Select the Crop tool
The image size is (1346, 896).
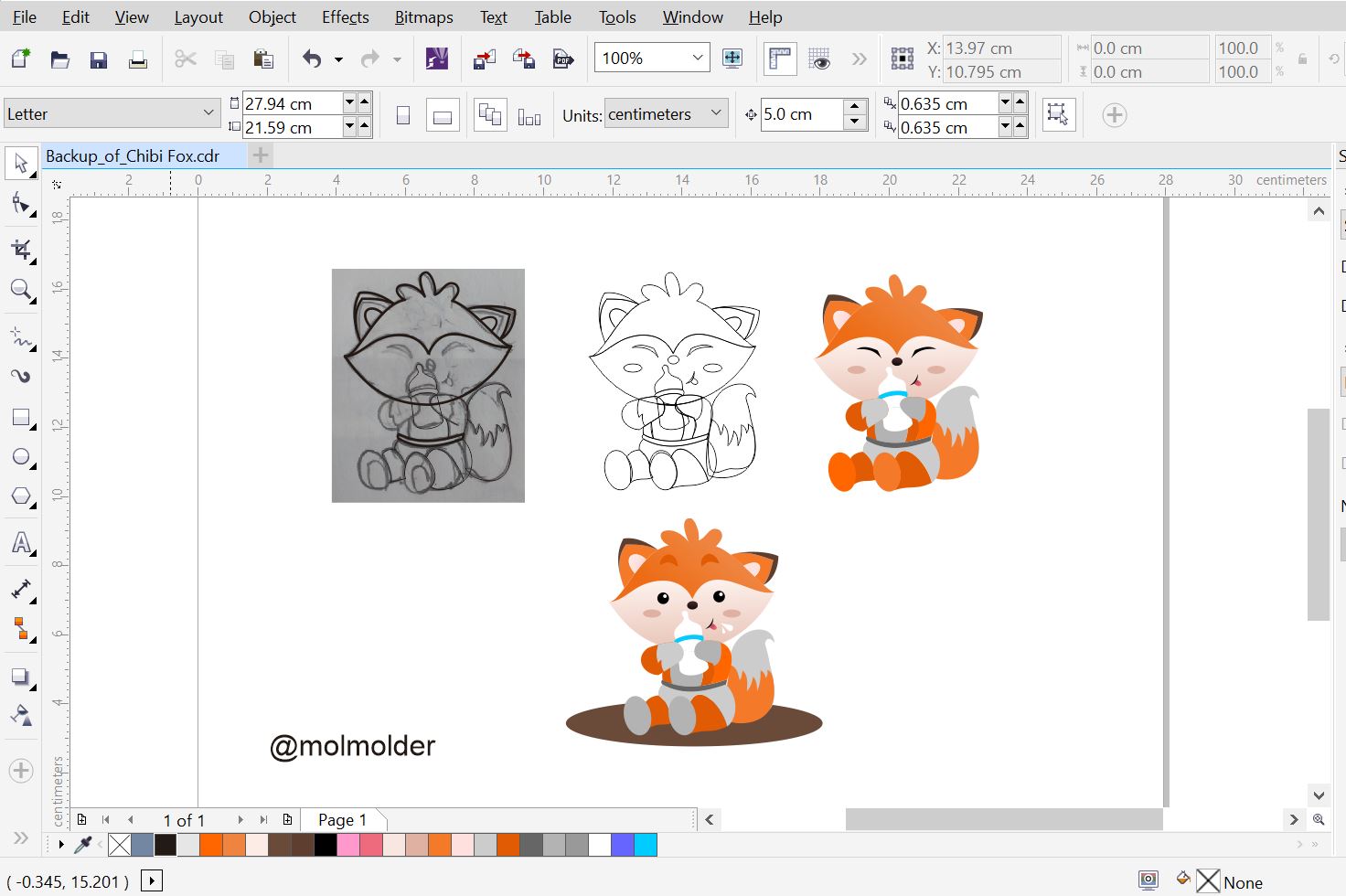(20, 250)
